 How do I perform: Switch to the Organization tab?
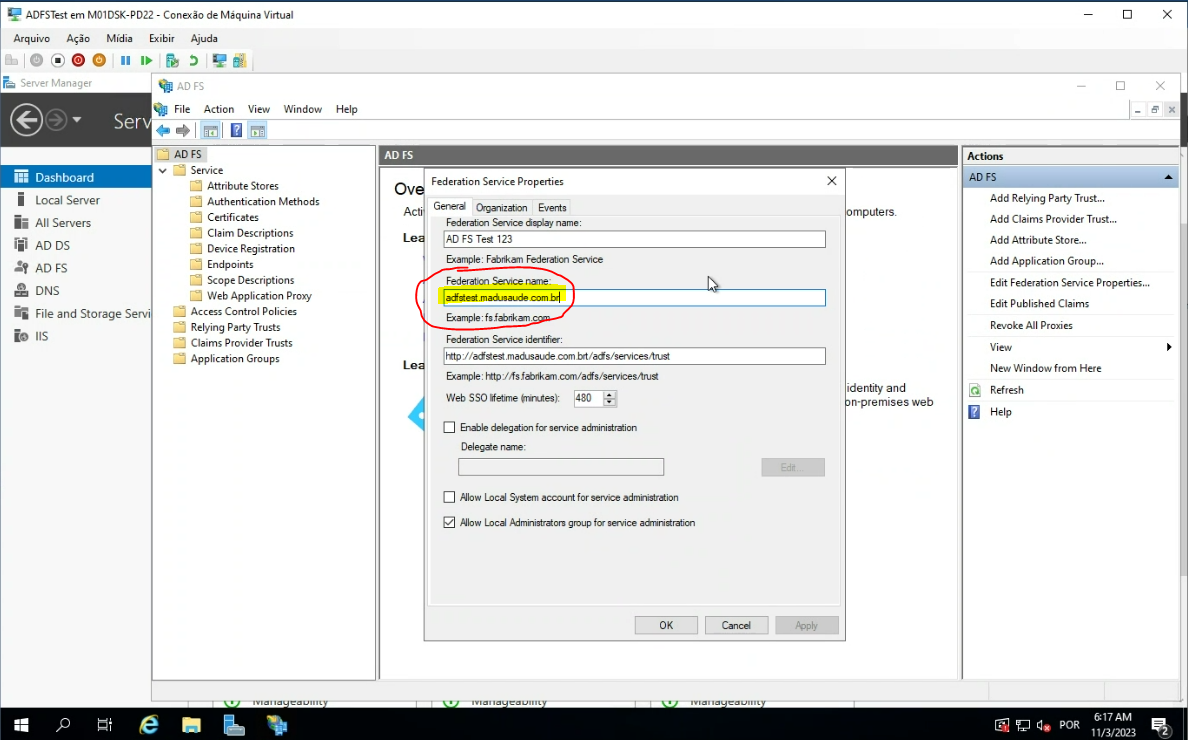502,208
